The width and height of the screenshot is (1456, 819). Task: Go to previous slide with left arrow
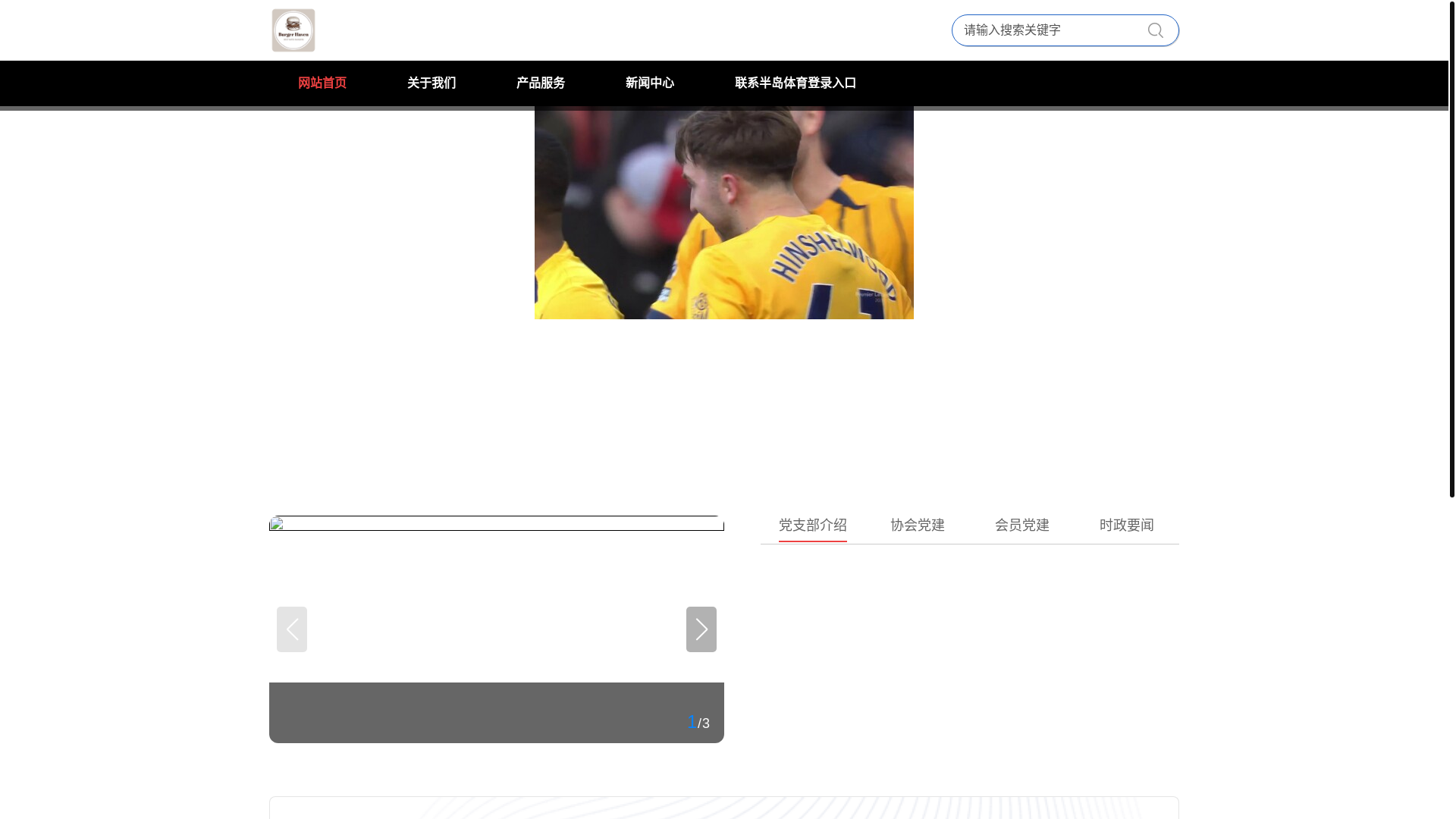pos(292,629)
